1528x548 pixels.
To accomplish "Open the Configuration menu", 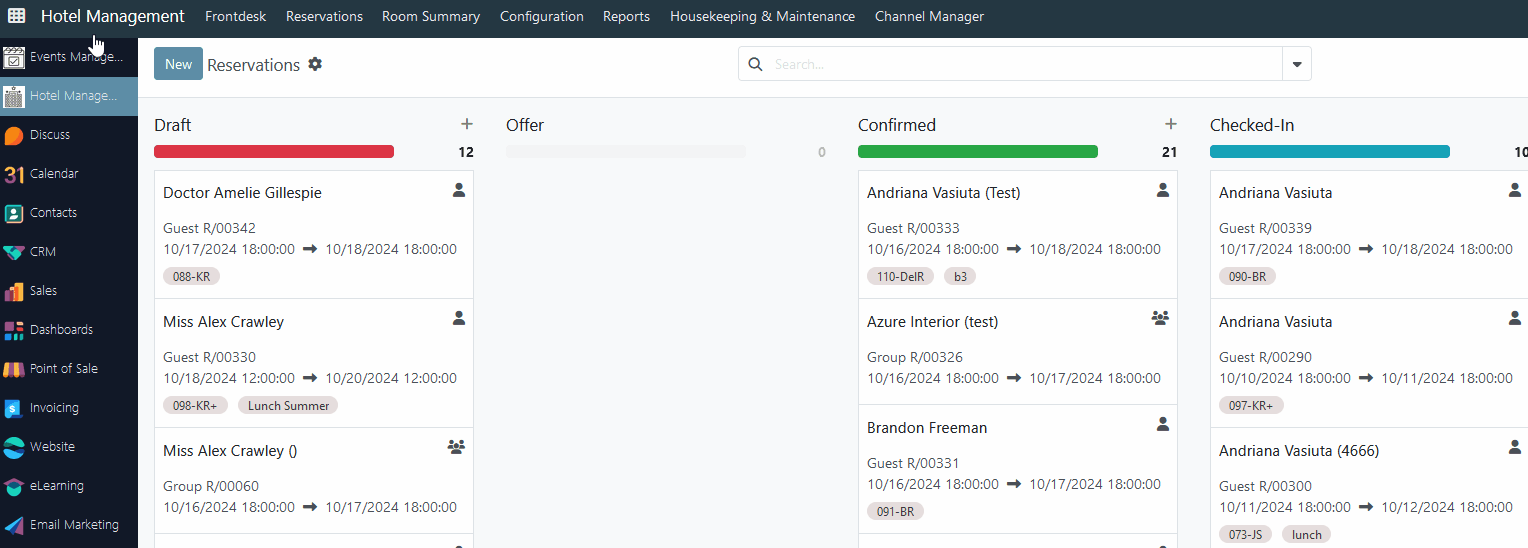I will 541,16.
